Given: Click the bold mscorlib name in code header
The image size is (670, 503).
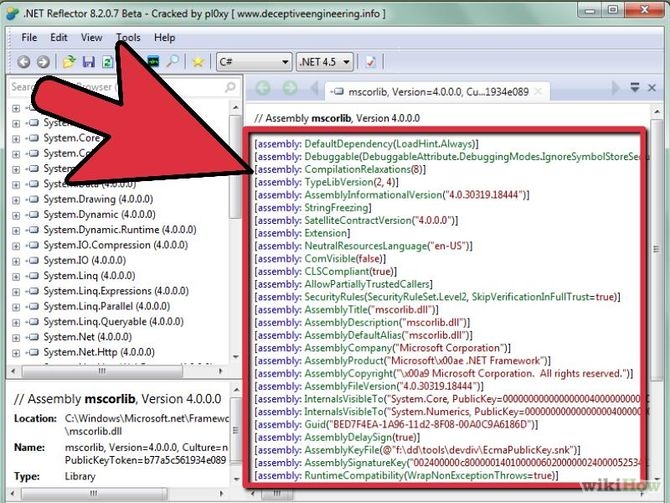Looking at the screenshot, I should [x=331, y=118].
